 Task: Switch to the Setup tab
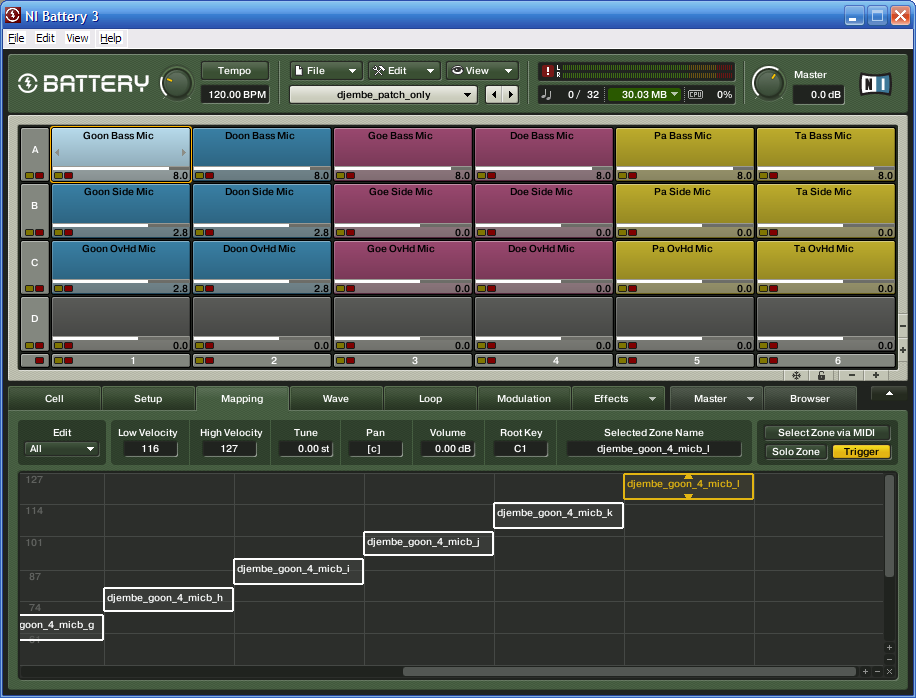coord(148,398)
